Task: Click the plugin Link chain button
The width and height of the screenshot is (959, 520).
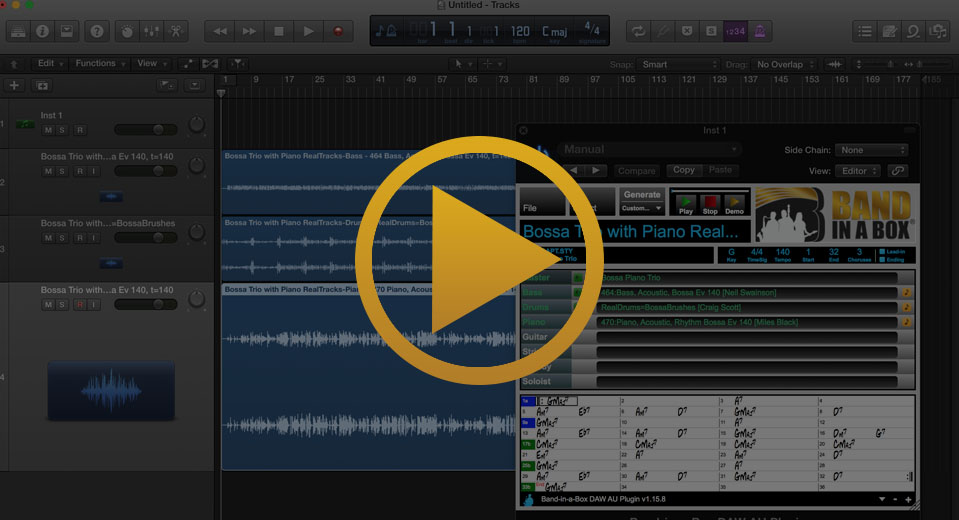Action: pos(897,171)
